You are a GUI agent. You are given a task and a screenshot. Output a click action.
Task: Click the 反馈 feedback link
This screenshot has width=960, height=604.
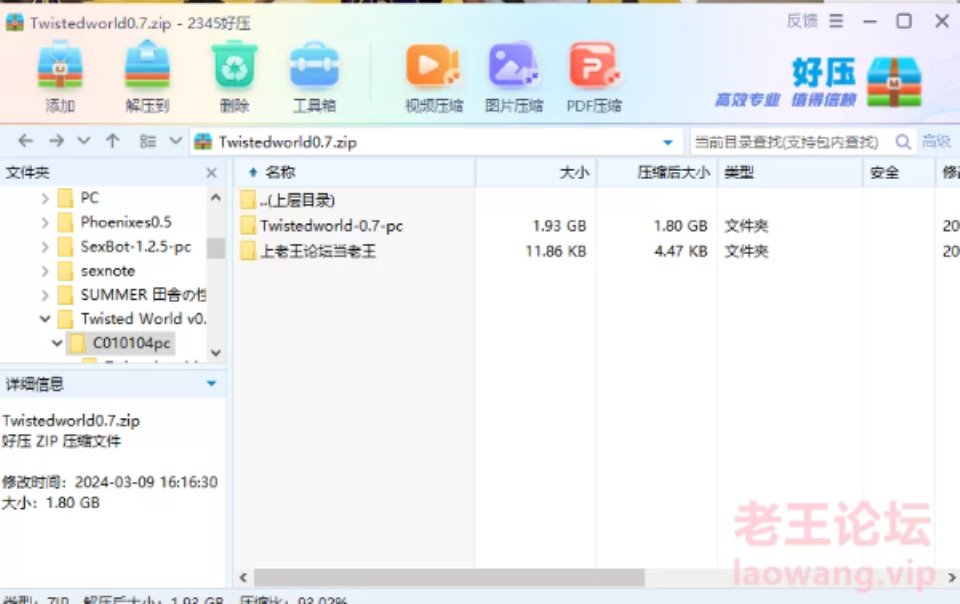coord(802,21)
